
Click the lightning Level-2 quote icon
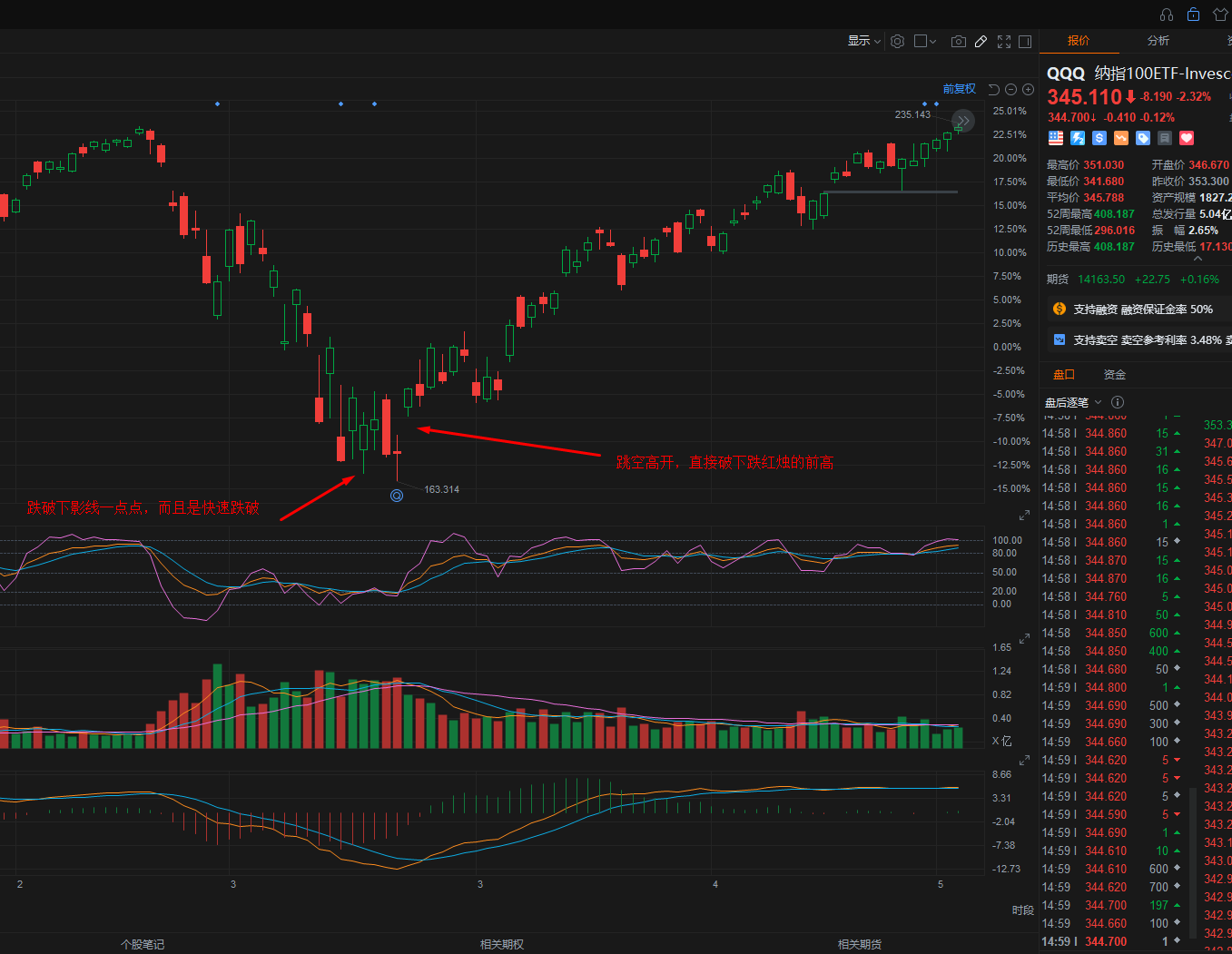(1078, 138)
